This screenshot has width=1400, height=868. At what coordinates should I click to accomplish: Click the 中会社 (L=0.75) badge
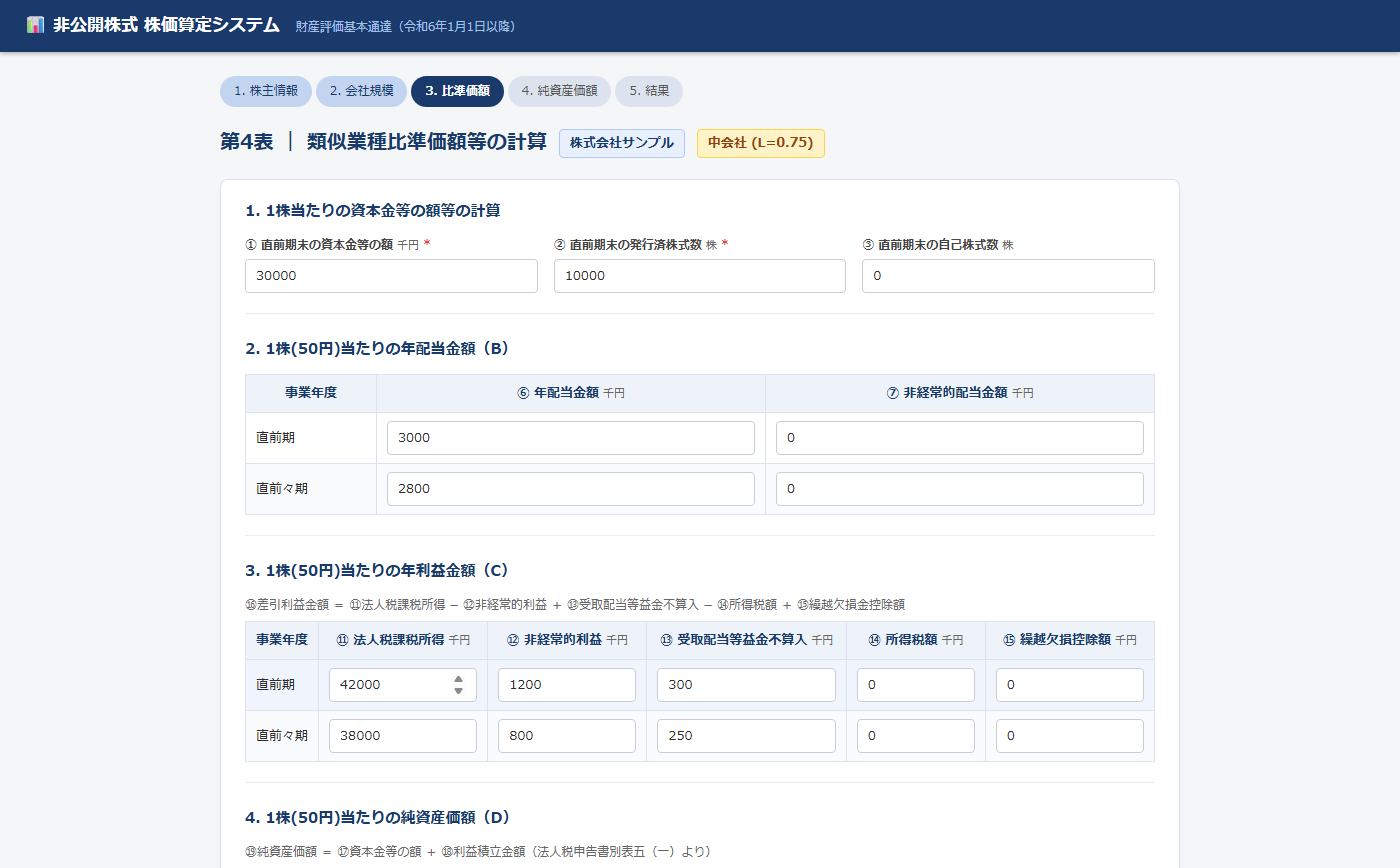pyautogui.click(x=761, y=143)
